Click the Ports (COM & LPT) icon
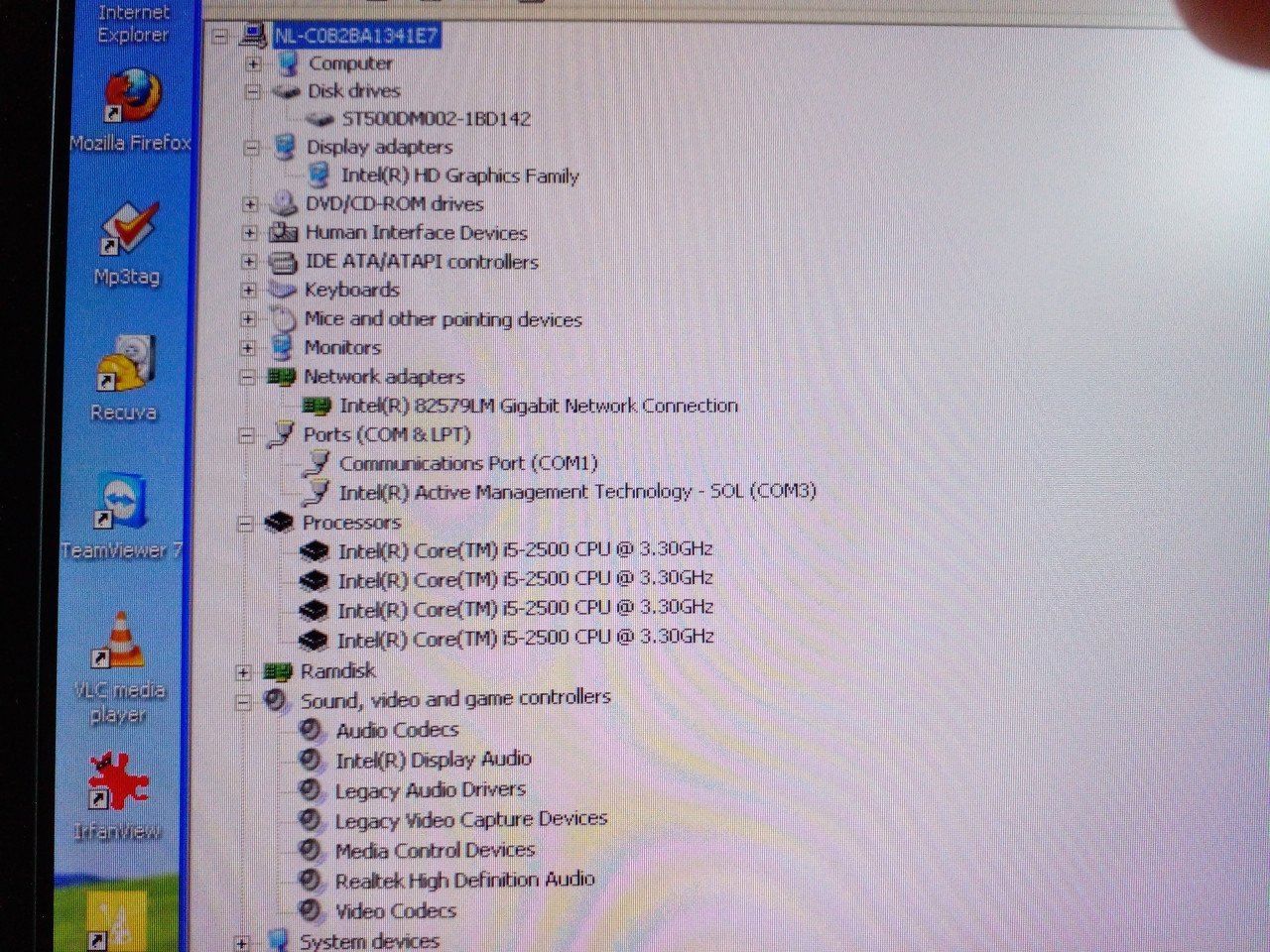1270x952 pixels. click(x=281, y=434)
